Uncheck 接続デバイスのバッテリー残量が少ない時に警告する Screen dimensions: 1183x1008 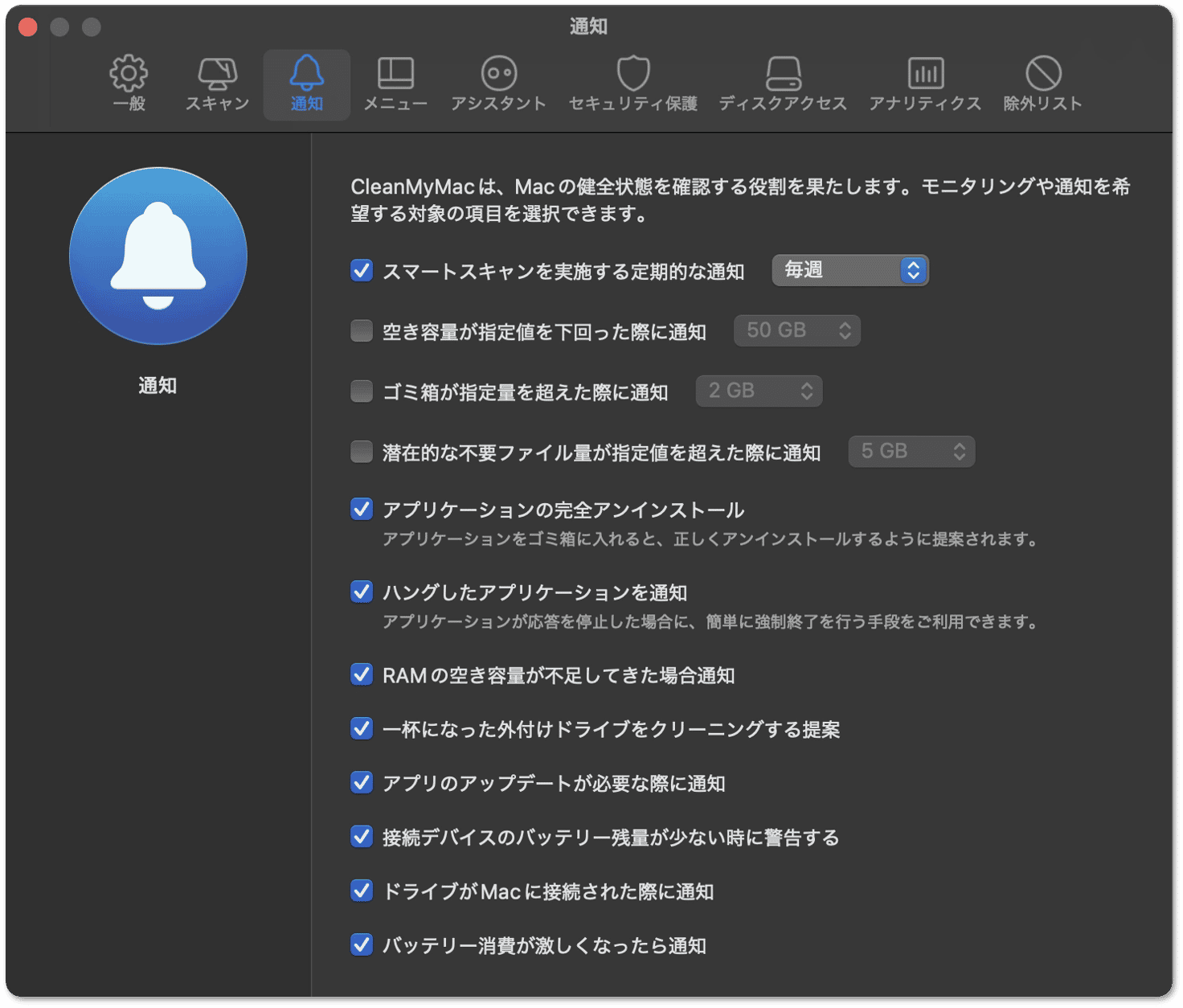pyautogui.click(x=362, y=837)
